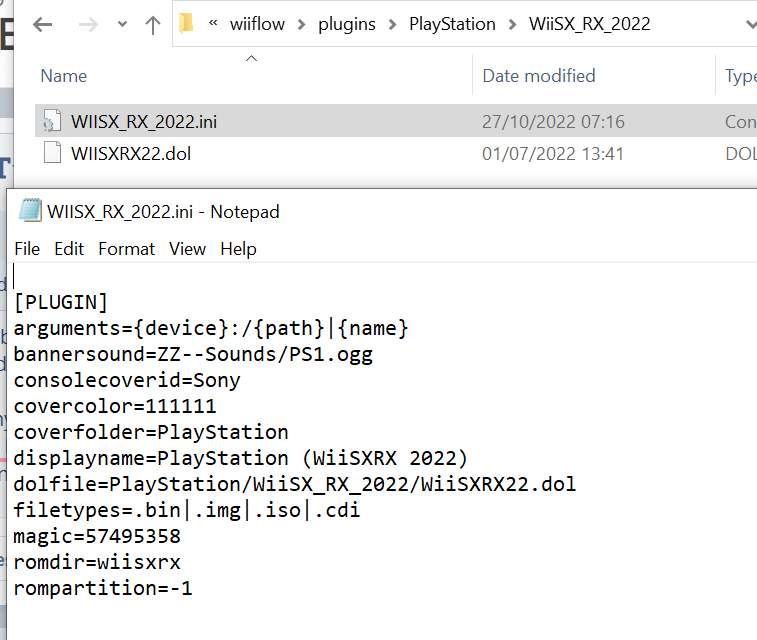Navigate to plugins breadcrumb
The image size is (757, 640).
pos(347,24)
